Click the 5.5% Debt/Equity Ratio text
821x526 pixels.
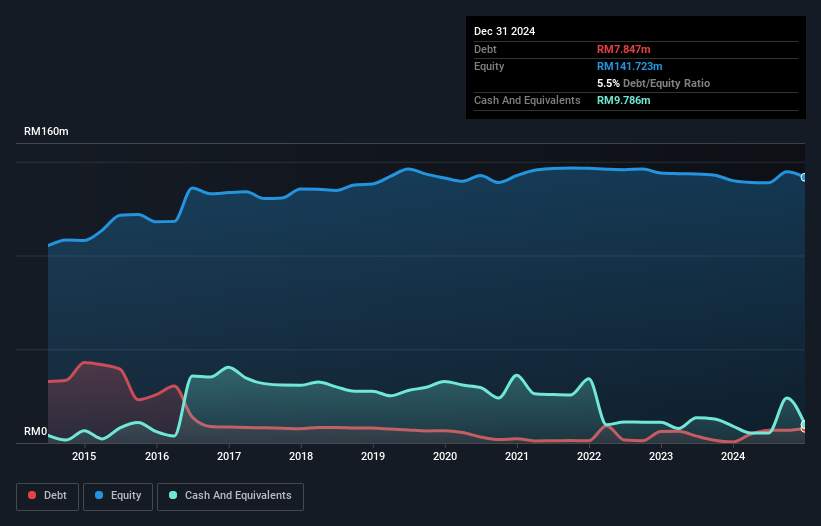coord(653,83)
